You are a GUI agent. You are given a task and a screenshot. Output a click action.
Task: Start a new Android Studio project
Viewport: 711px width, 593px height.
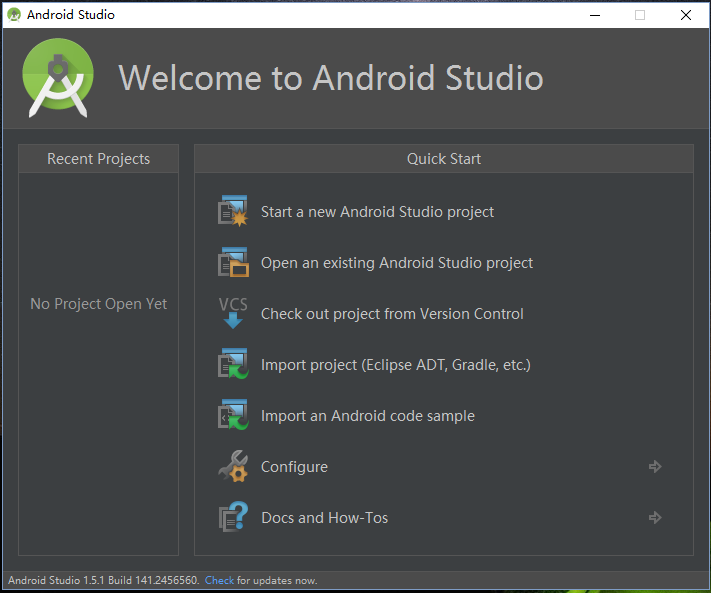point(377,212)
